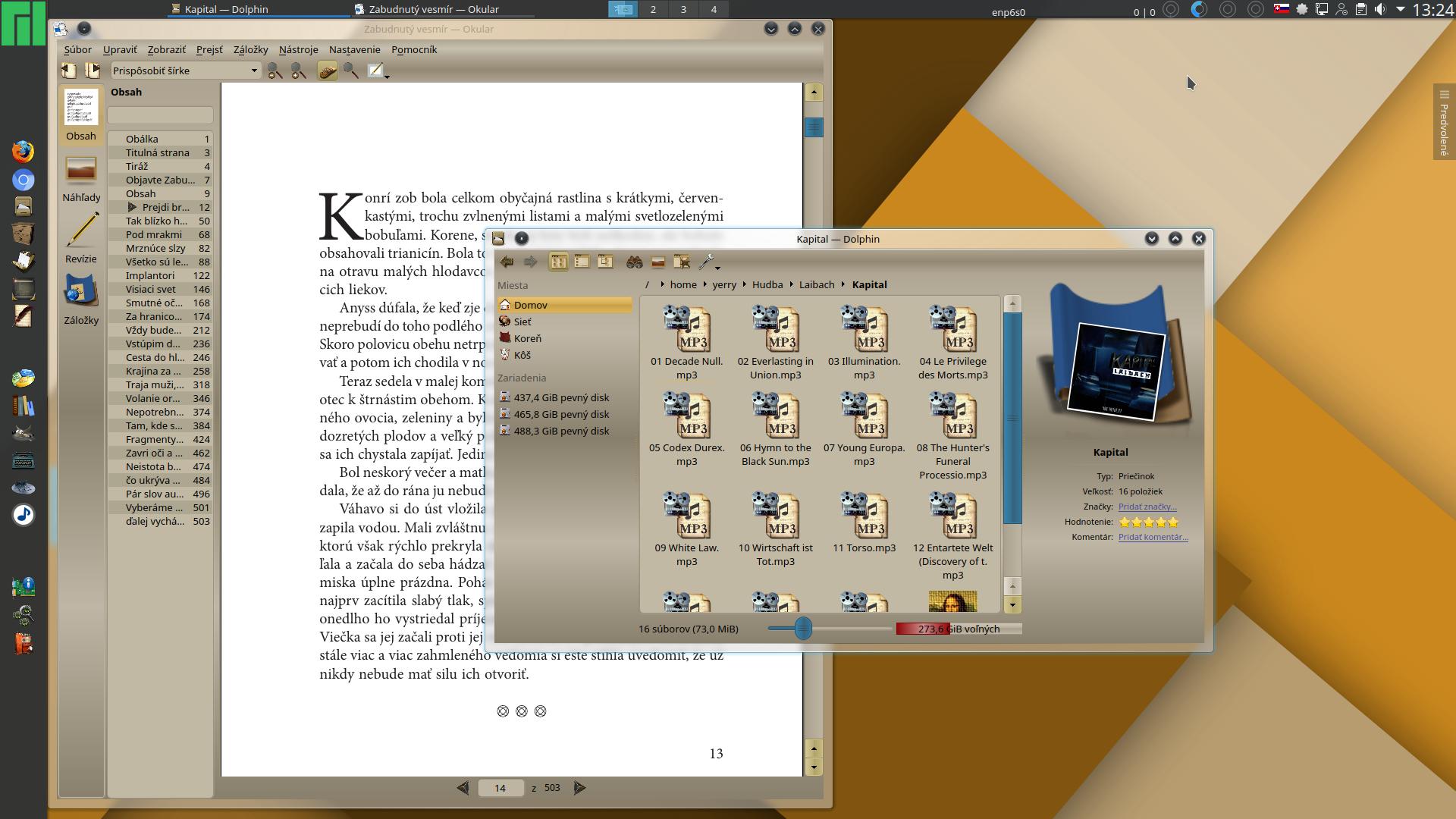This screenshot has width=1456, height=819.
Task: Open the Dolphin control wrench menu
Action: (708, 262)
